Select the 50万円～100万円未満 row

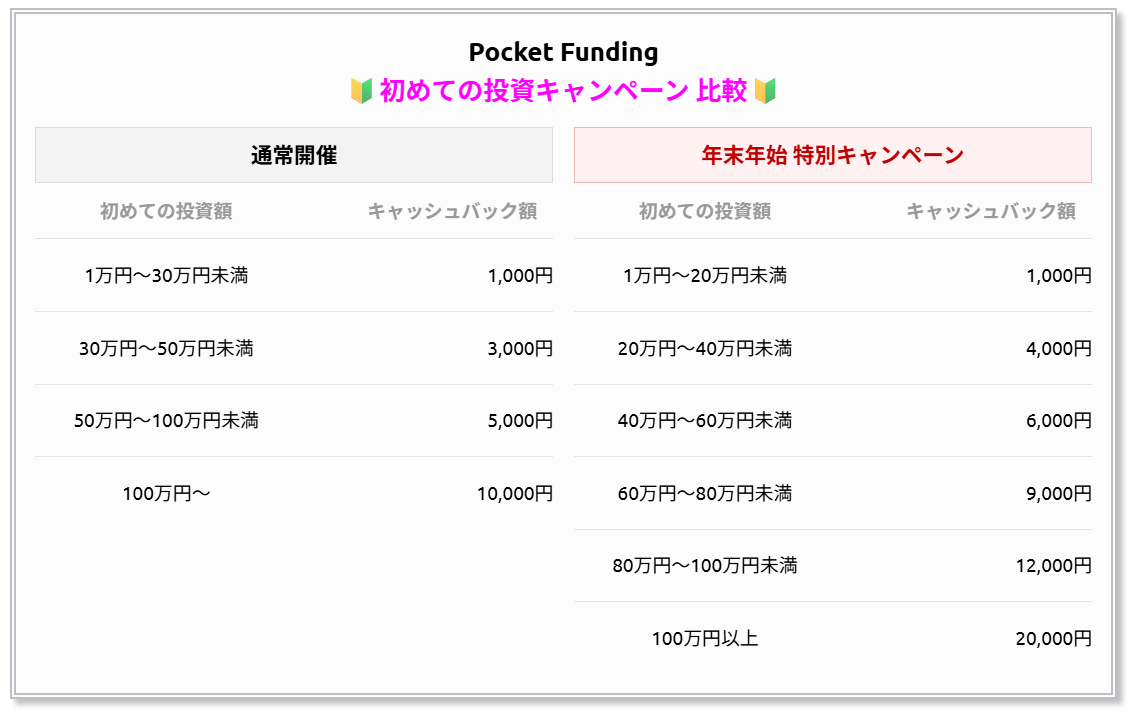294,420
